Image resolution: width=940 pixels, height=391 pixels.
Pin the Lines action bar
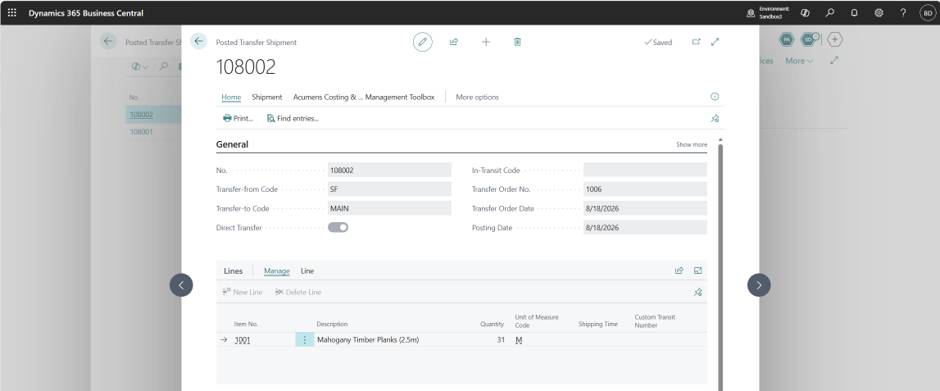698,292
